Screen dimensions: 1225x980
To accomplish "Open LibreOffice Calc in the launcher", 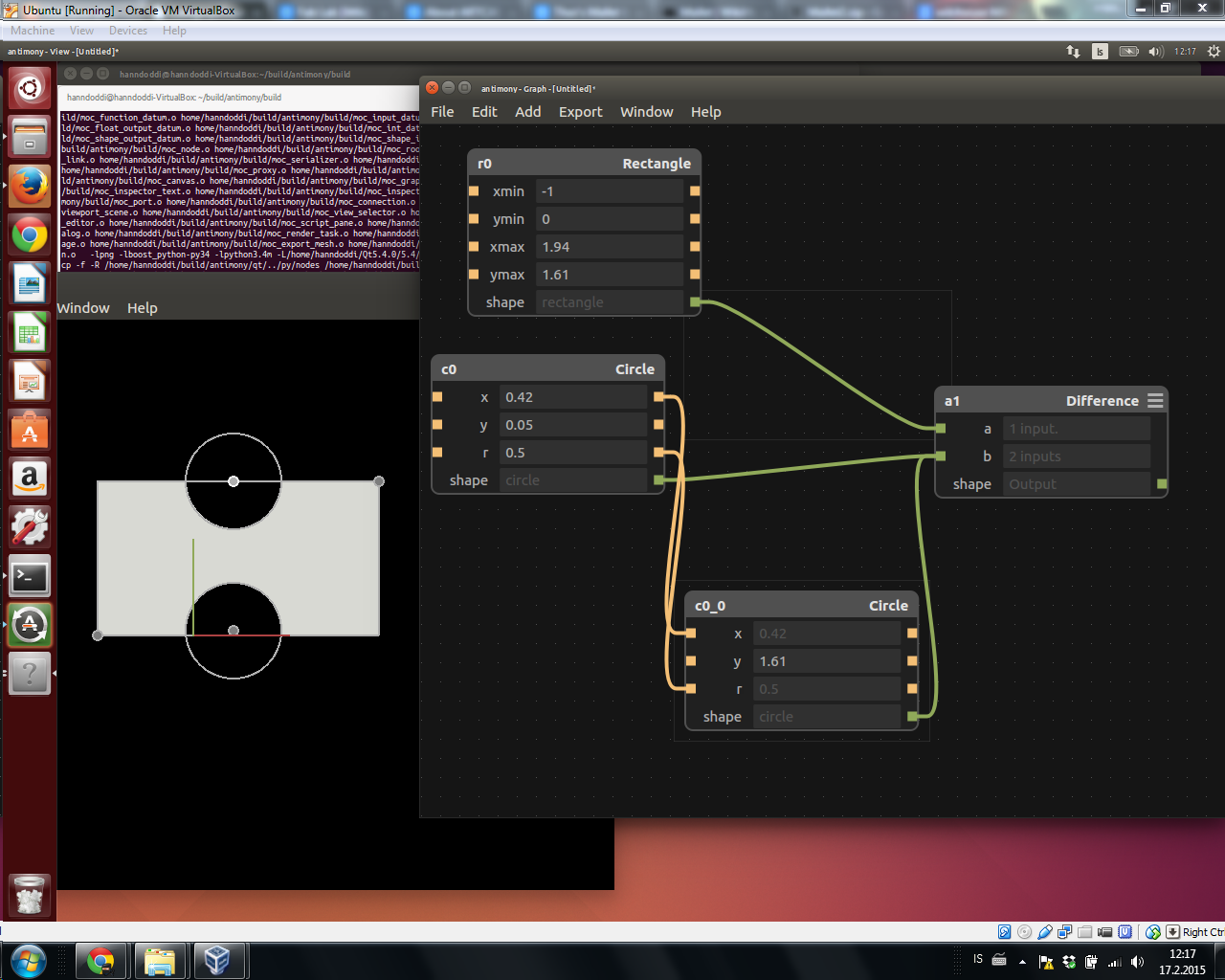I will point(30,332).
